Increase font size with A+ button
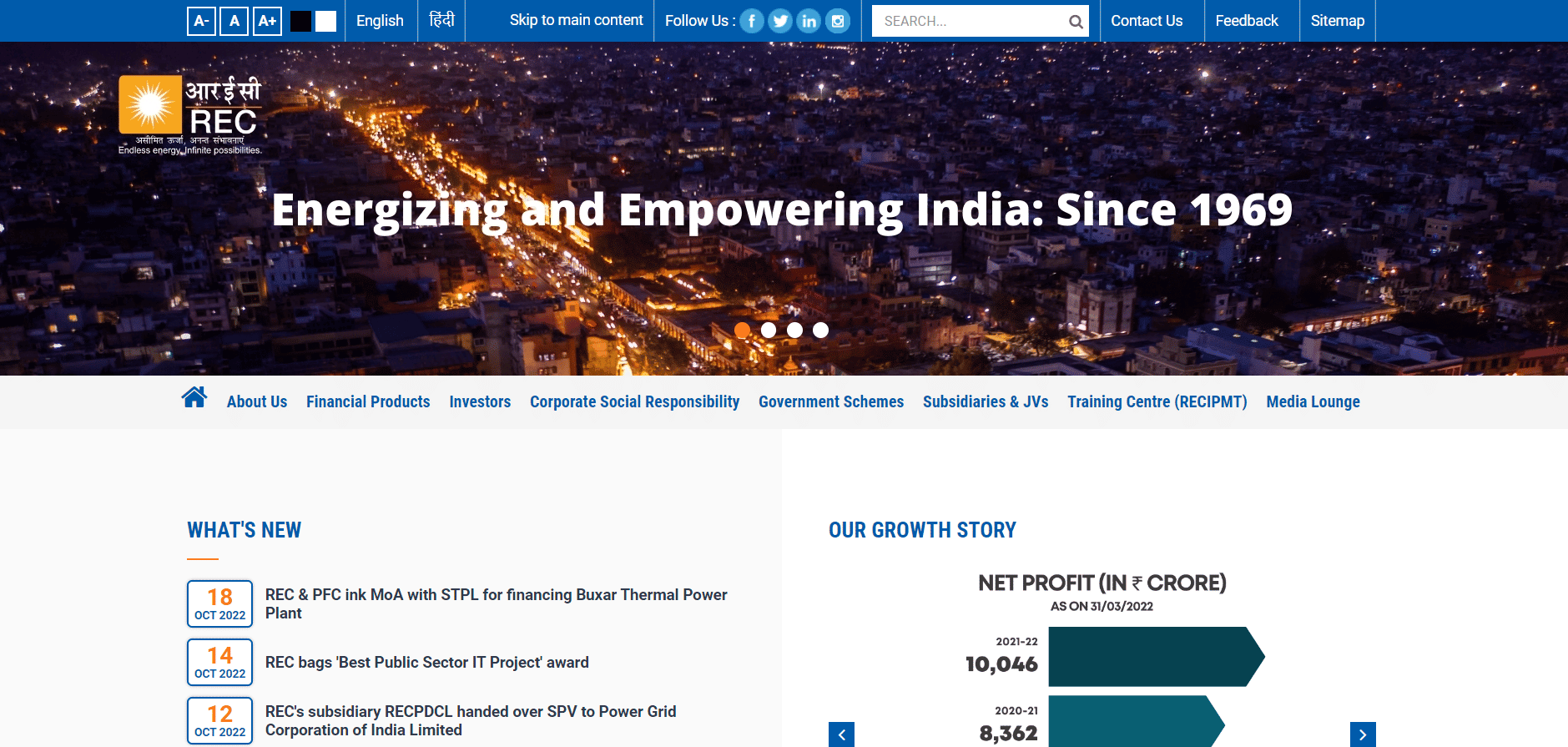The height and width of the screenshot is (747, 1568). [x=267, y=21]
